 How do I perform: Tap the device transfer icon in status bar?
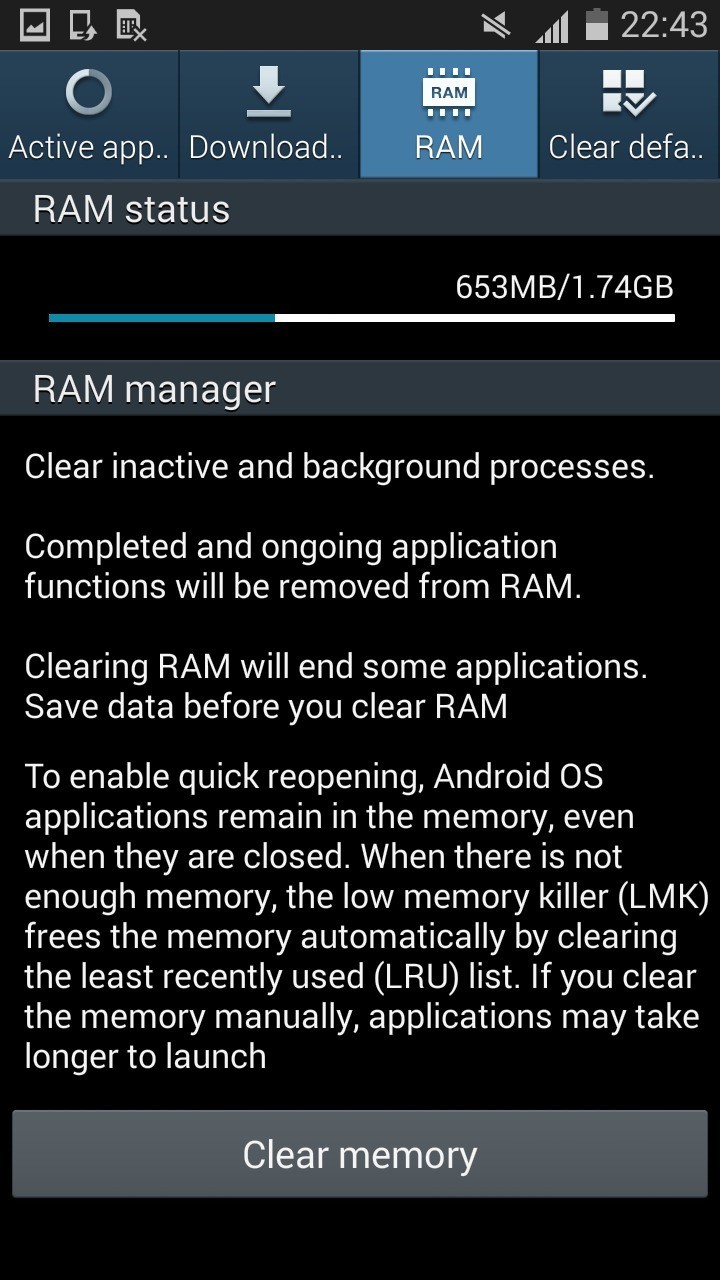coord(82,25)
